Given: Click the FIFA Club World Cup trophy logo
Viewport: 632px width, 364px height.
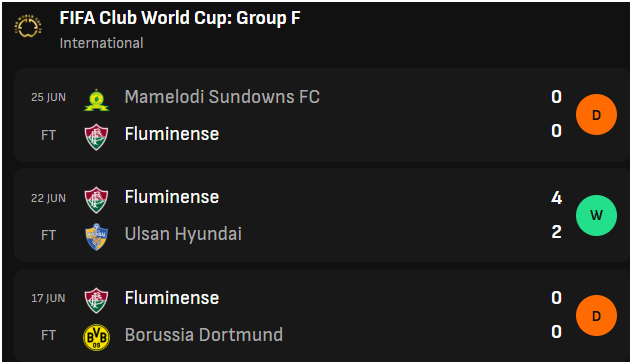Looking at the screenshot, I should (x=28, y=27).
